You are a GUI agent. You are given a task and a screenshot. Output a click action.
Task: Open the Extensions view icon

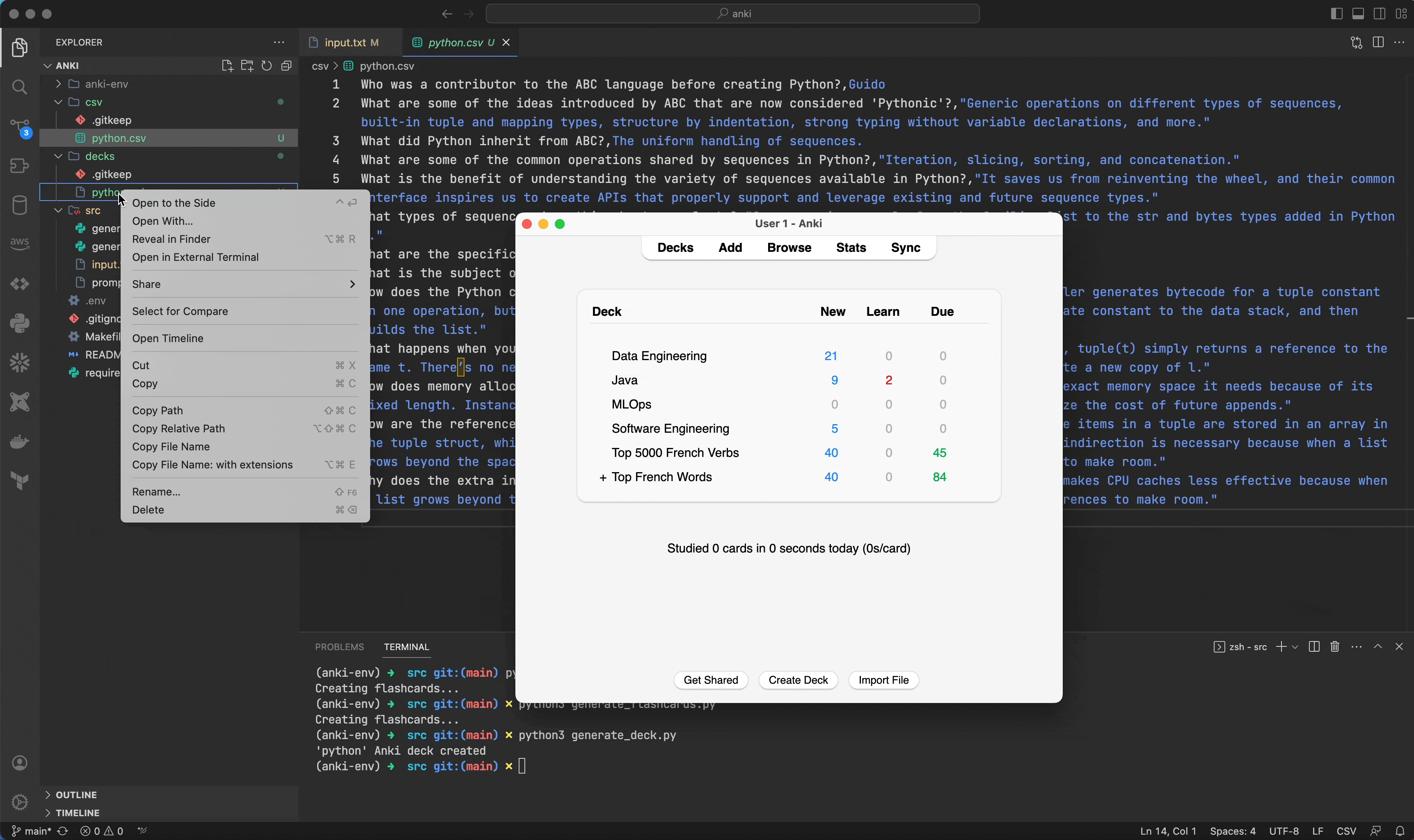pyautogui.click(x=20, y=165)
